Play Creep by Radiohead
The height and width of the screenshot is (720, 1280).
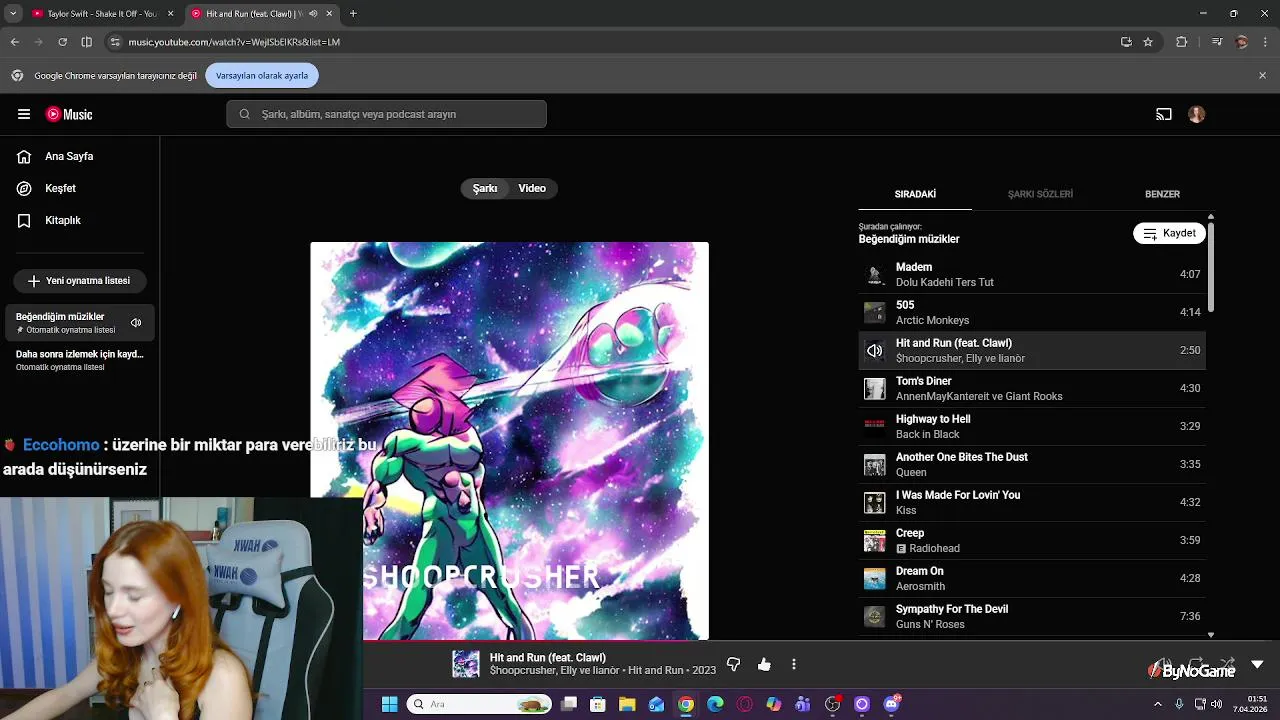1032,540
